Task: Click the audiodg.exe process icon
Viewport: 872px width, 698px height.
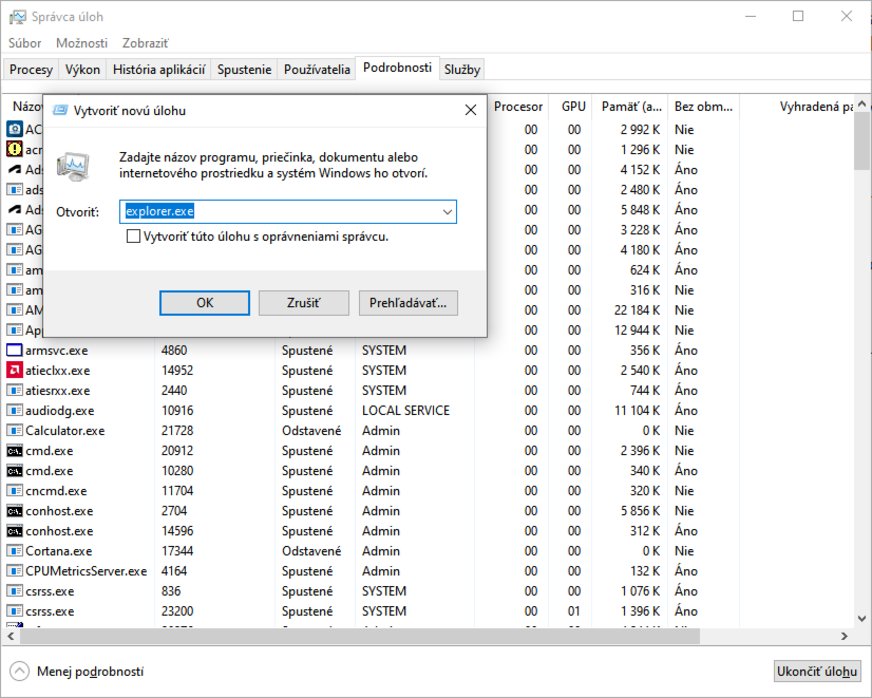Action: 15,410
